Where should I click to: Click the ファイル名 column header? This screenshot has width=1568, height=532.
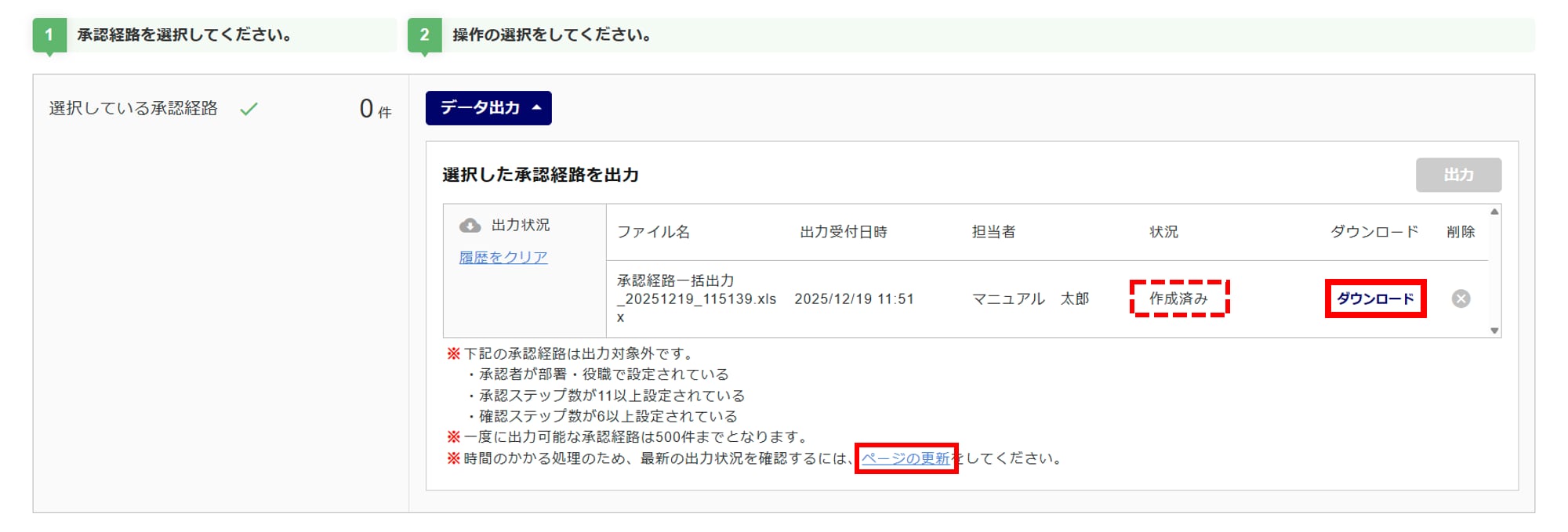(653, 232)
